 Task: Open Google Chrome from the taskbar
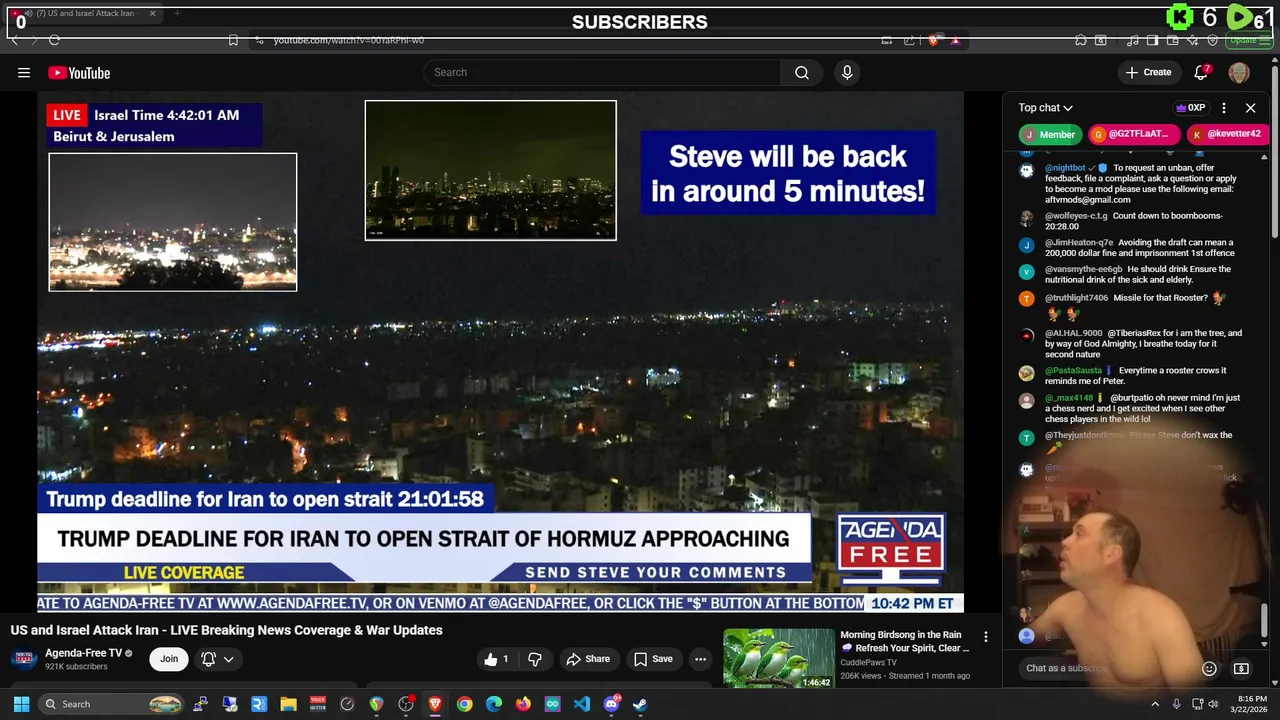[464, 704]
